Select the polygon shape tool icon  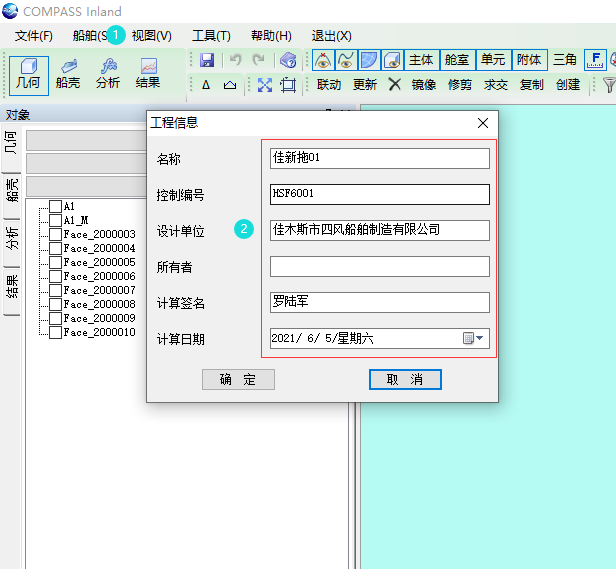point(230,85)
